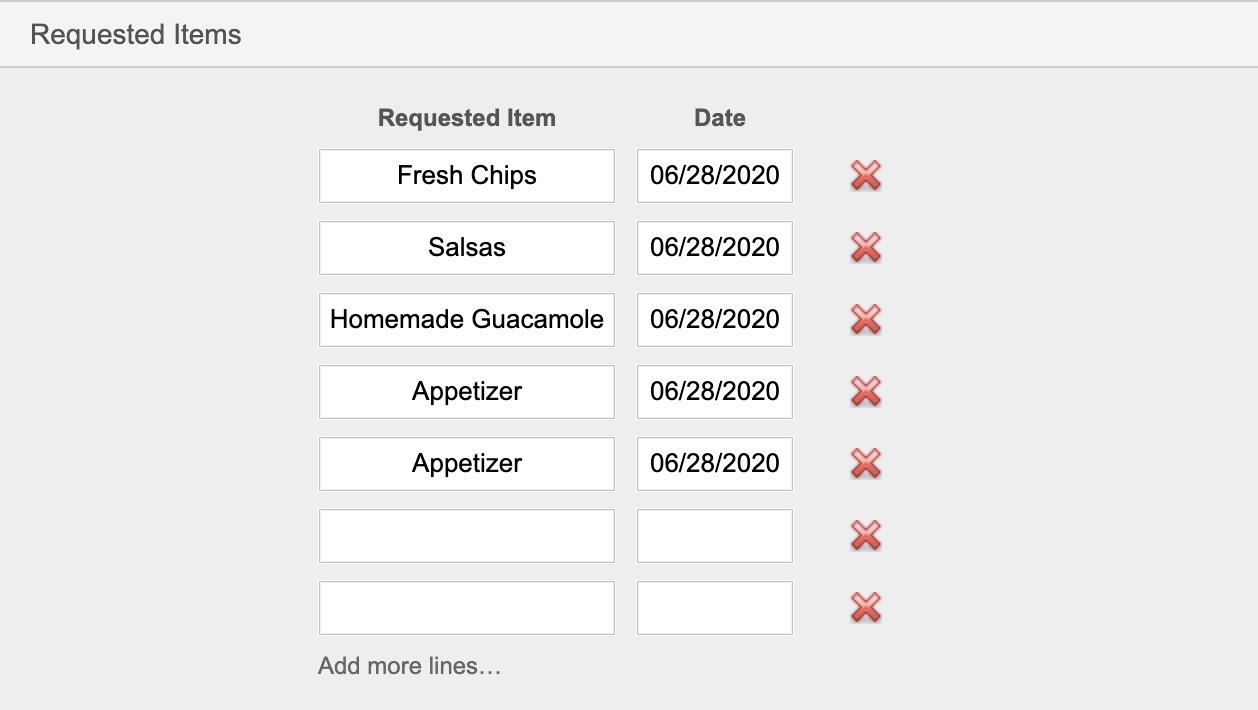Delete the first empty row

click(x=865, y=536)
